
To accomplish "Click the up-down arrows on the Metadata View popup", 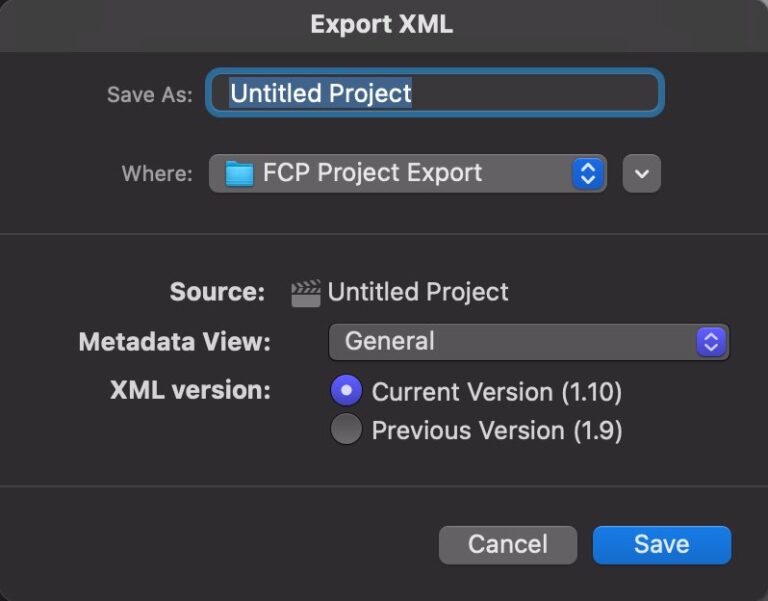I will coord(711,341).
